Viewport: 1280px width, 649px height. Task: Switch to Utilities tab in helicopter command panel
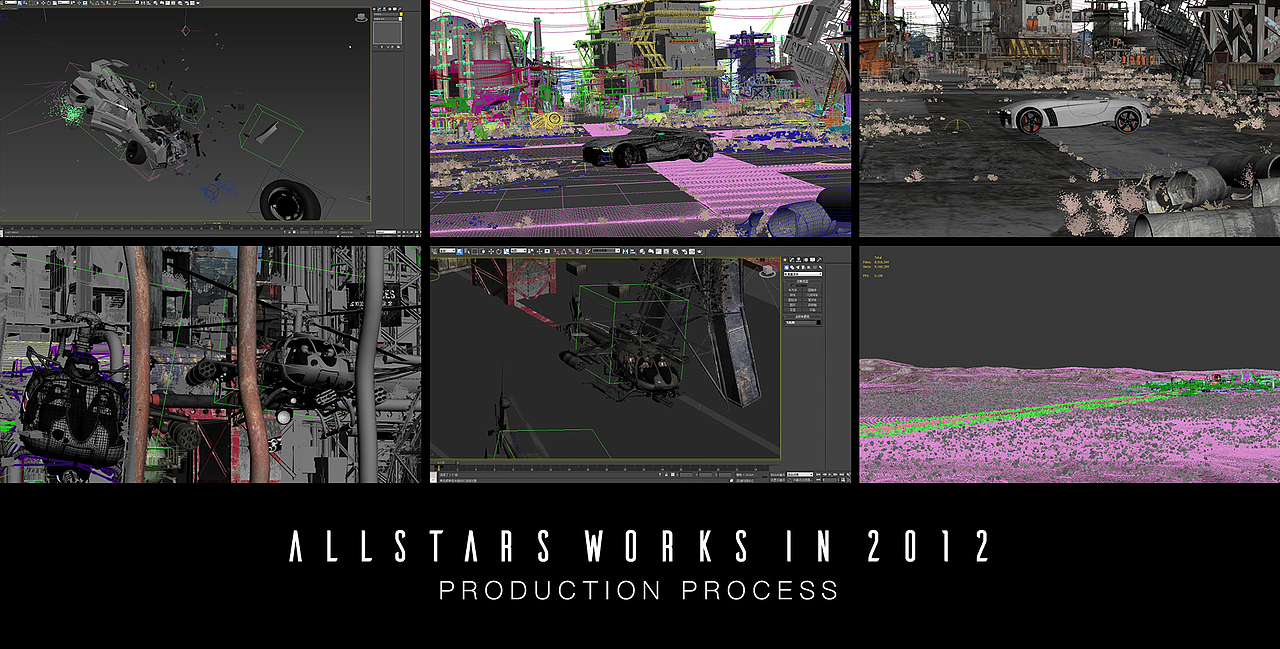819,260
